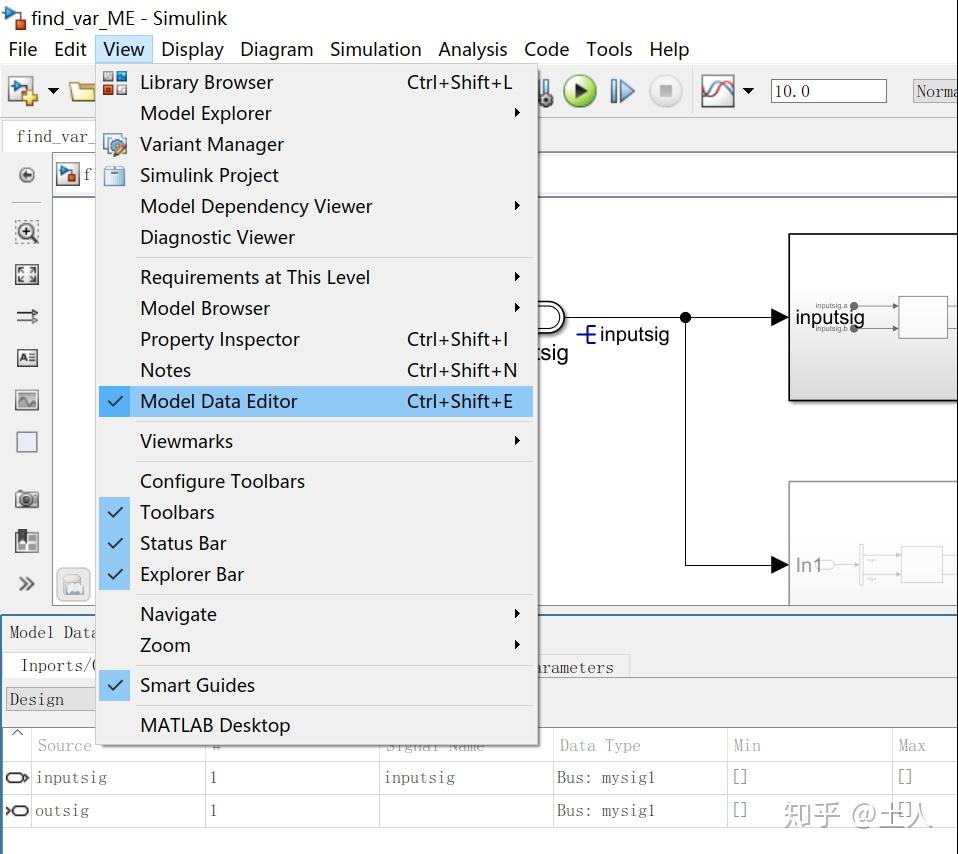The image size is (958, 854).
Task: Open the New Model dropdown arrow
Action: coord(53,92)
